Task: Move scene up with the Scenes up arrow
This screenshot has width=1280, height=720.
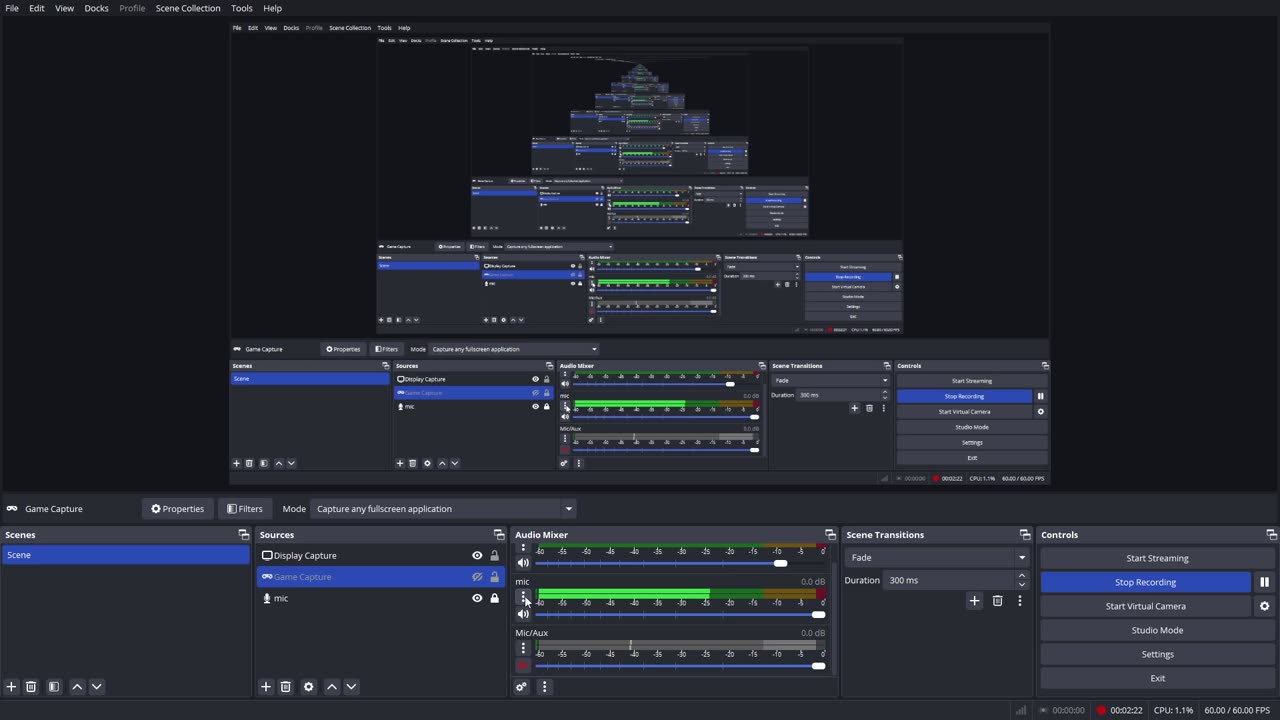Action: 77,687
